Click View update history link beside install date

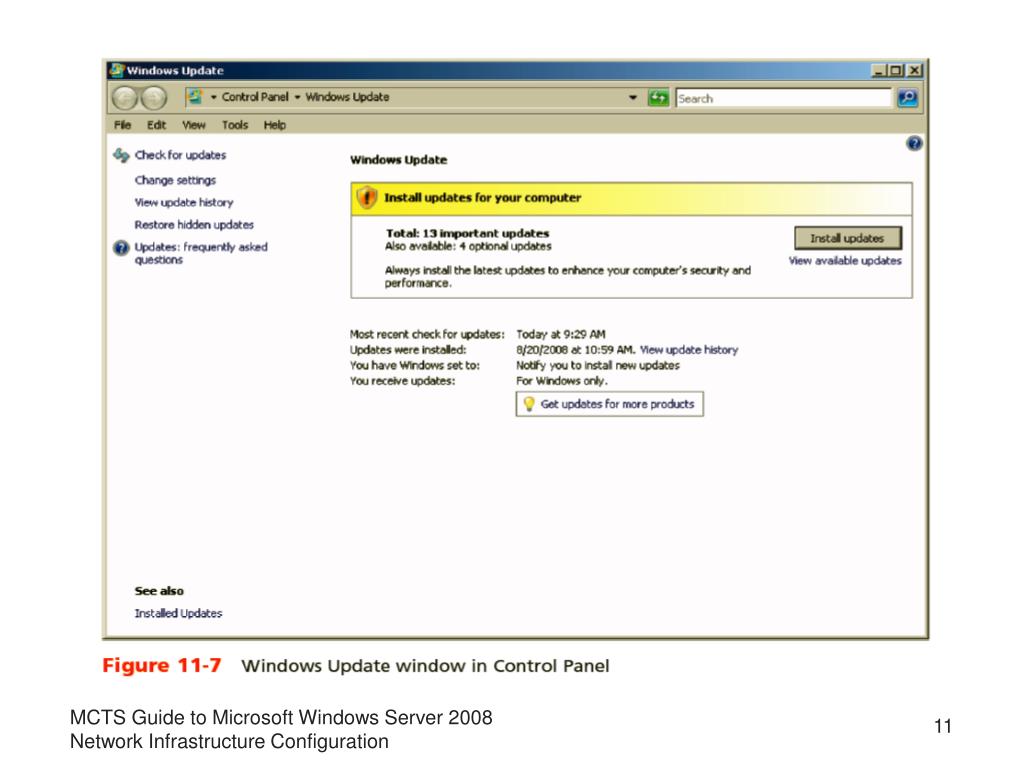pos(689,350)
